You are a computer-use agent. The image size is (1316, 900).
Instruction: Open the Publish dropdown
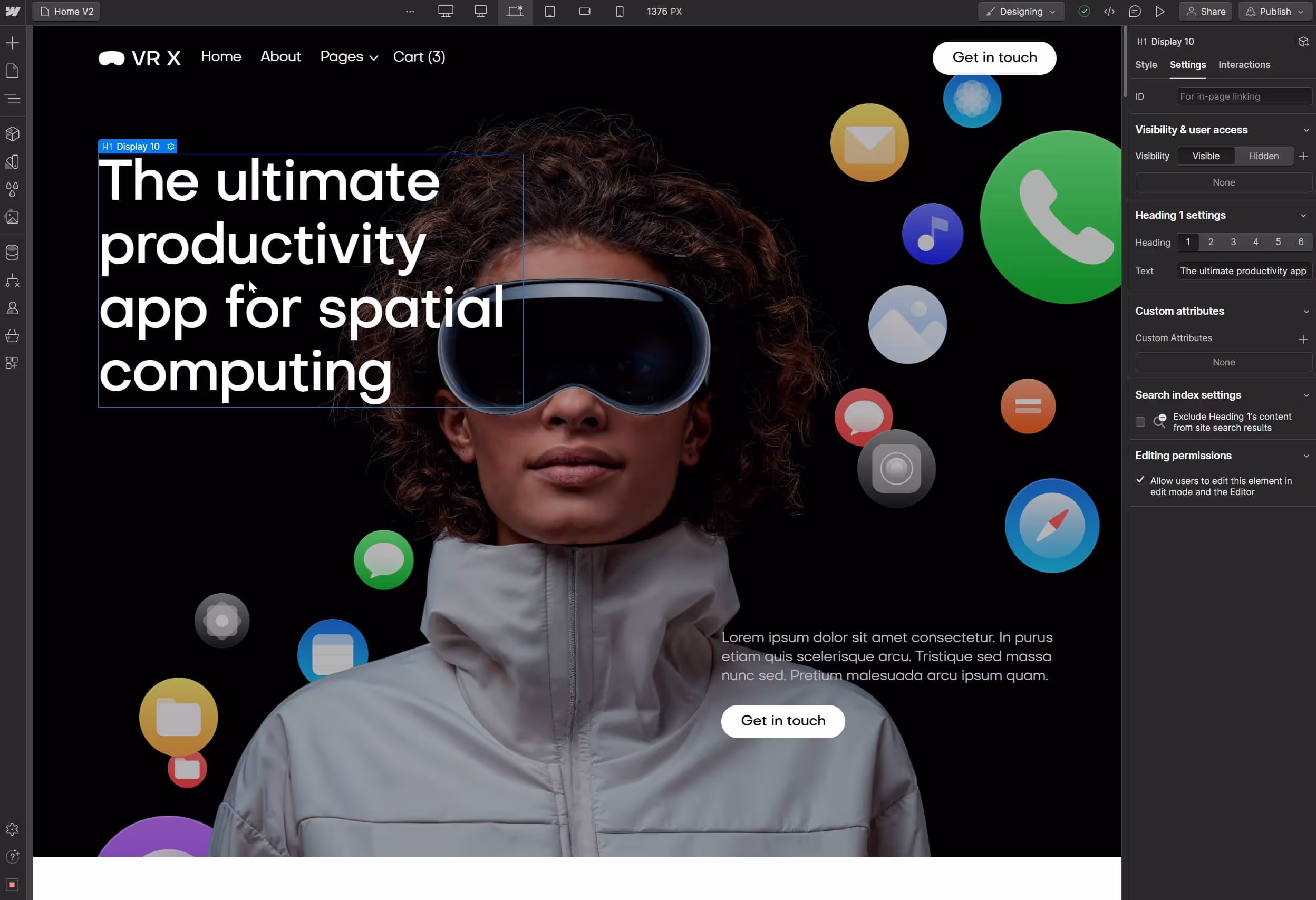click(1275, 11)
